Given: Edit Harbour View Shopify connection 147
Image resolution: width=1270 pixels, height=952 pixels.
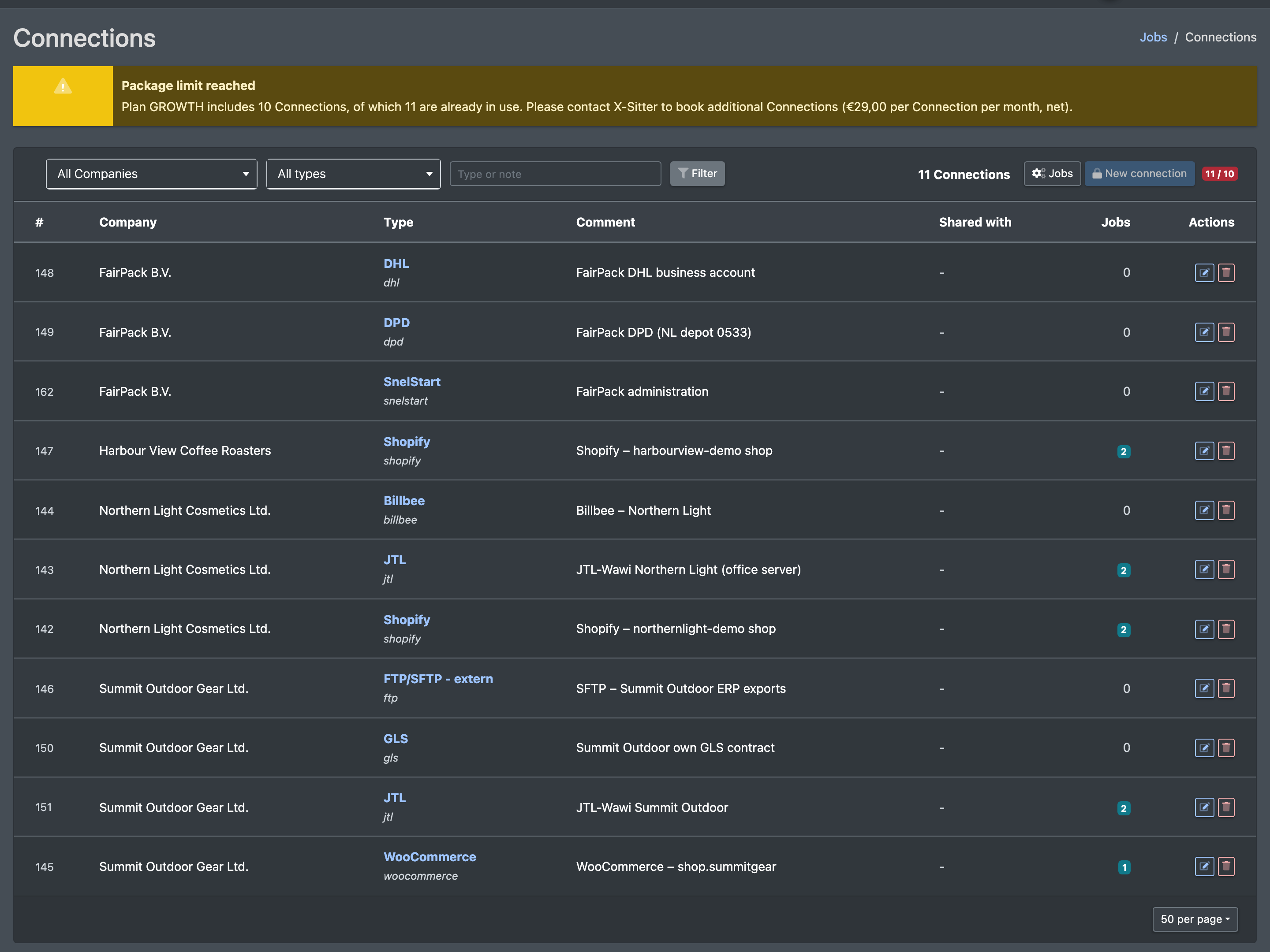Looking at the screenshot, I should point(1204,451).
